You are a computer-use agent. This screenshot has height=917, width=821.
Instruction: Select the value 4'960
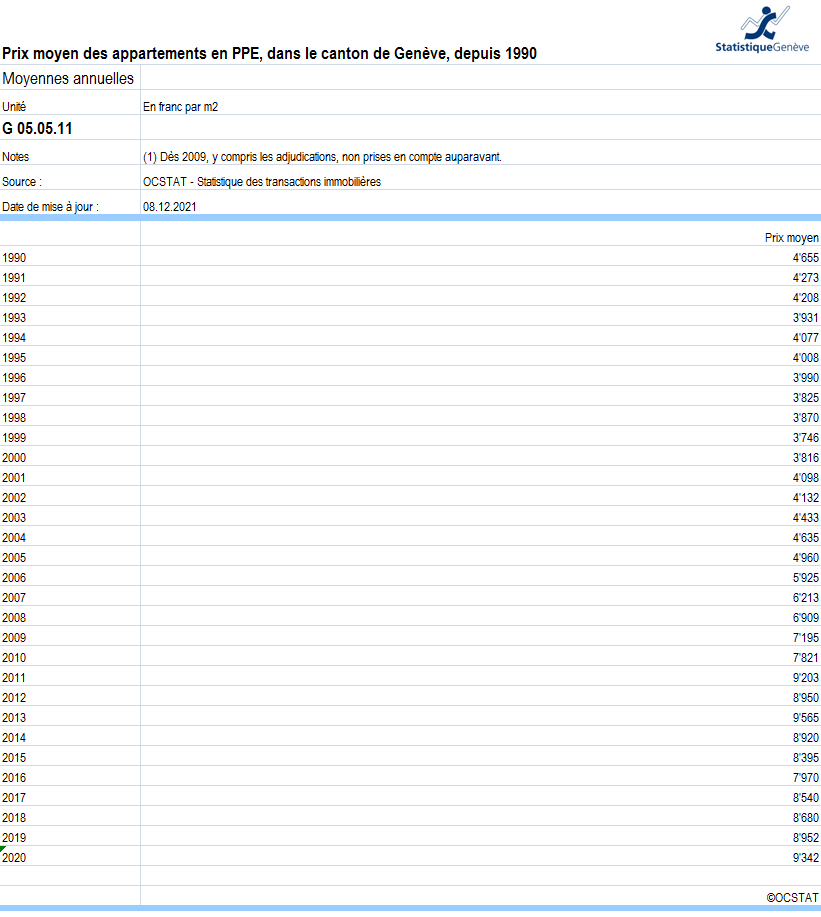click(806, 557)
